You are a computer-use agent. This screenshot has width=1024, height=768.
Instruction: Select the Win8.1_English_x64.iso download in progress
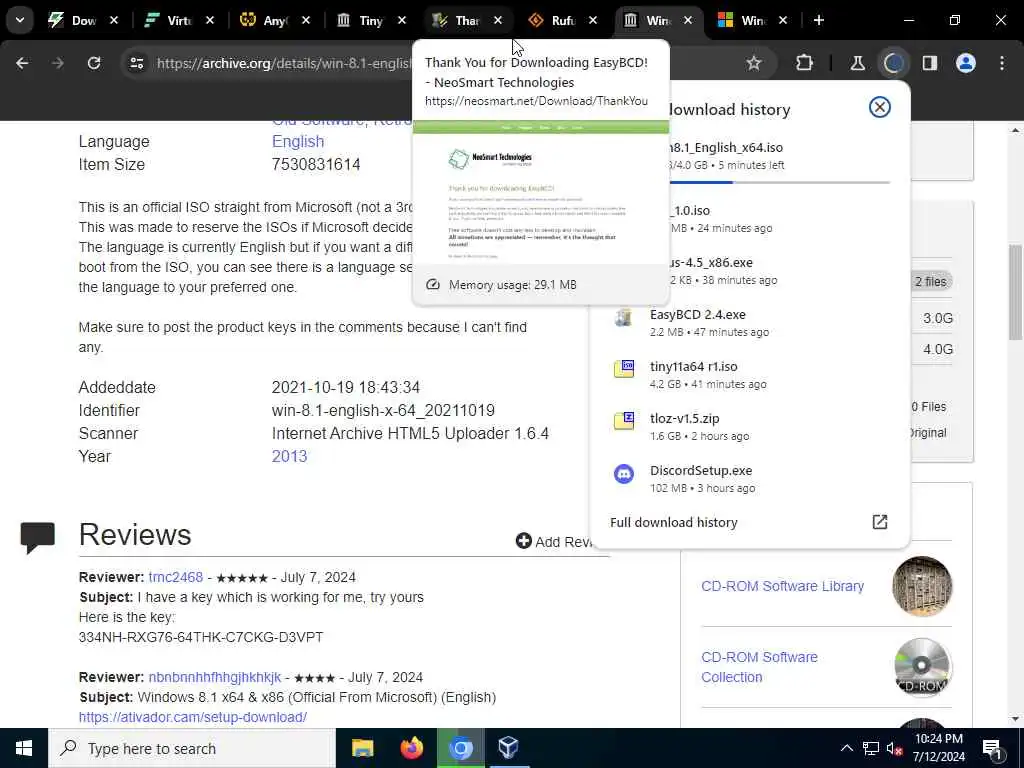click(749, 157)
